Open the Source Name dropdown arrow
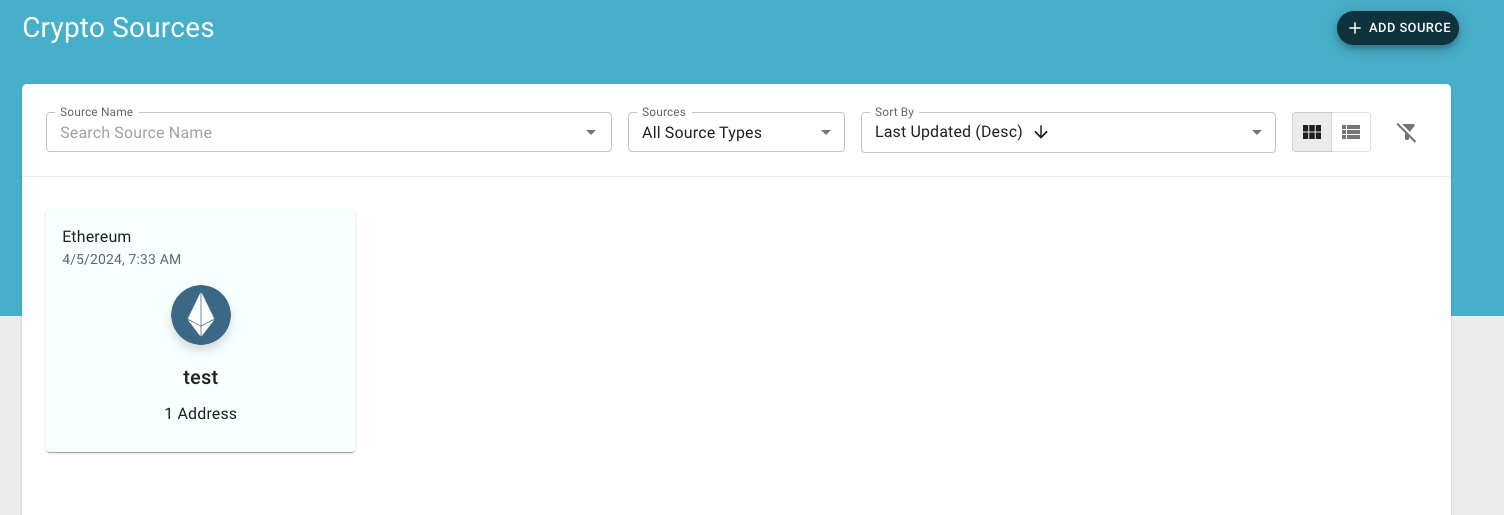The width and height of the screenshot is (1504, 515). pos(591,132)
